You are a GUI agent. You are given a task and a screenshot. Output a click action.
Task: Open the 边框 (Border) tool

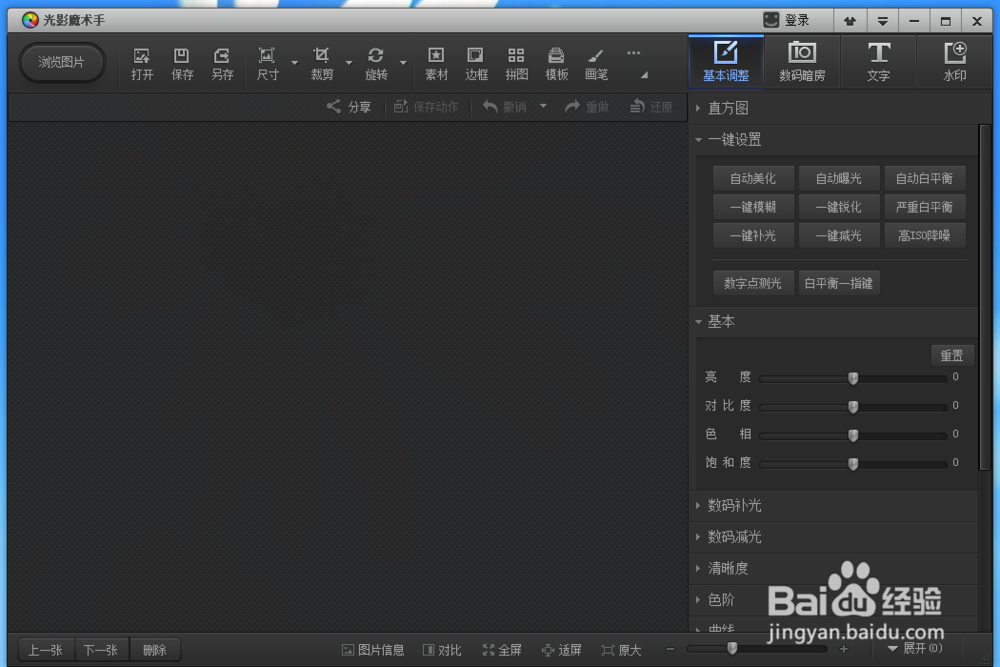476,63
